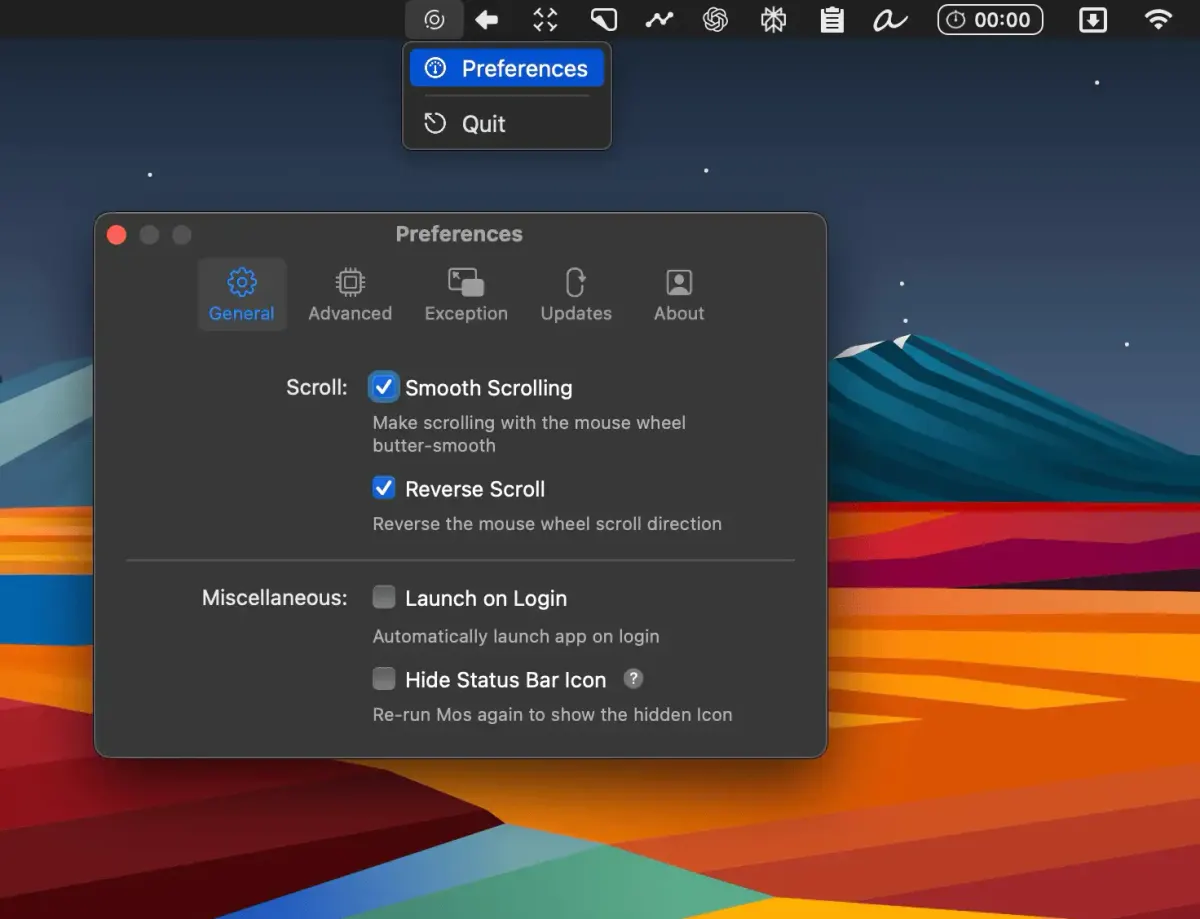Viewport: 1200px width, 919px height.
Task: Click the signature script menu bar icon
Action: point(889,20)
